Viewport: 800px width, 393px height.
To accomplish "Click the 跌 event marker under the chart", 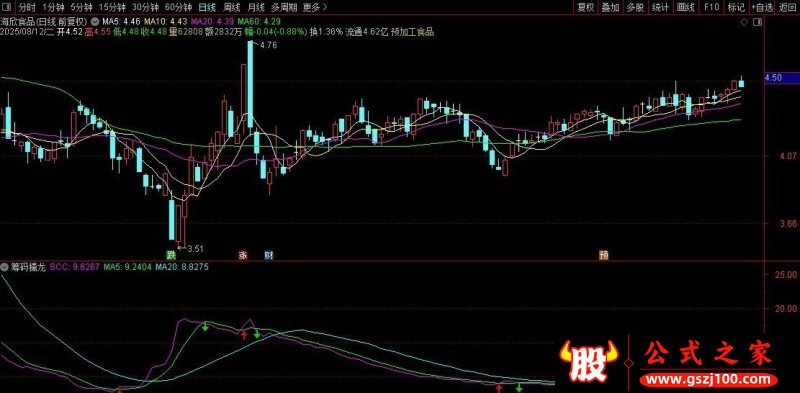I will [171, 255].
